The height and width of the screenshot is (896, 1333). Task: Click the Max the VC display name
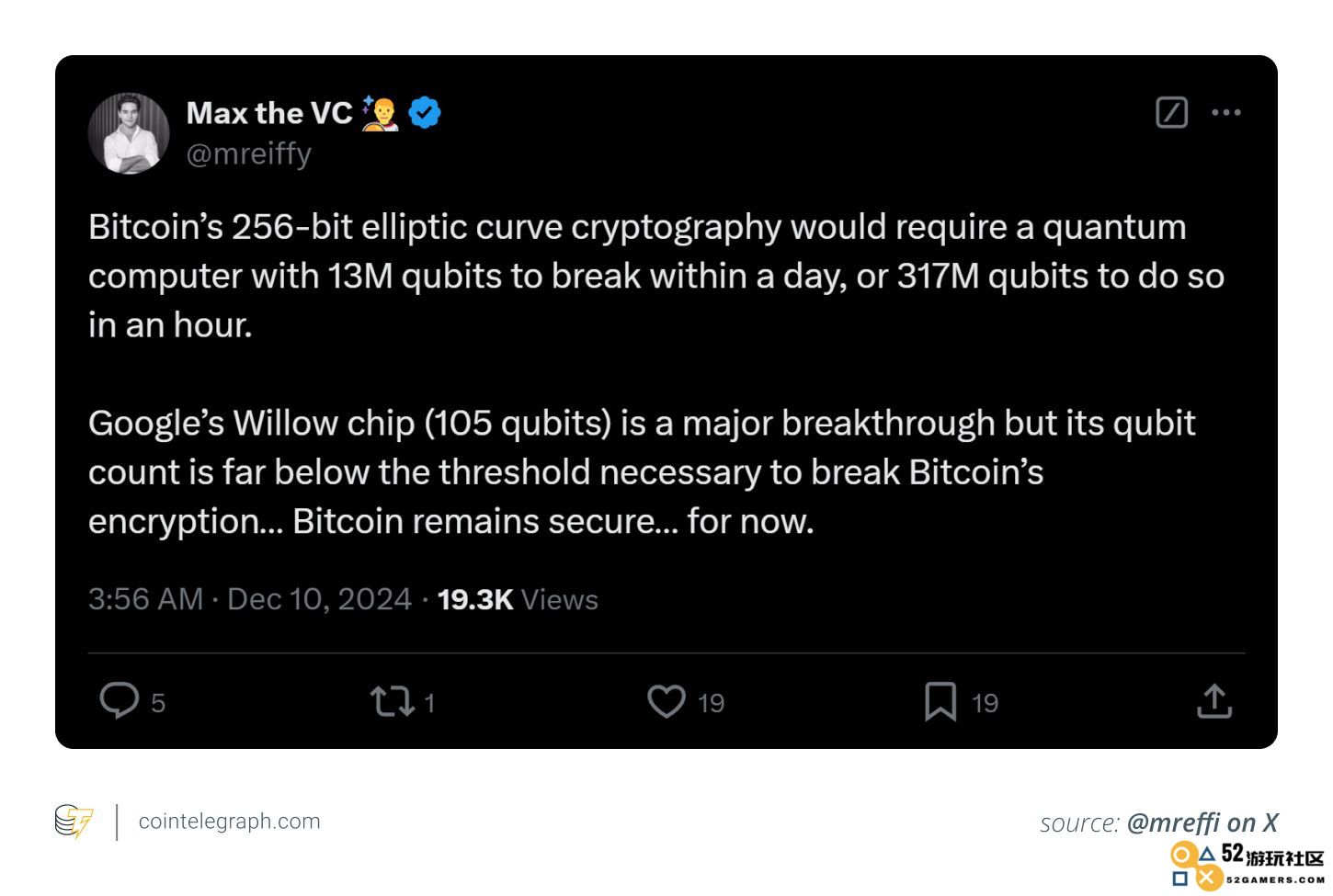coord(269,113)
